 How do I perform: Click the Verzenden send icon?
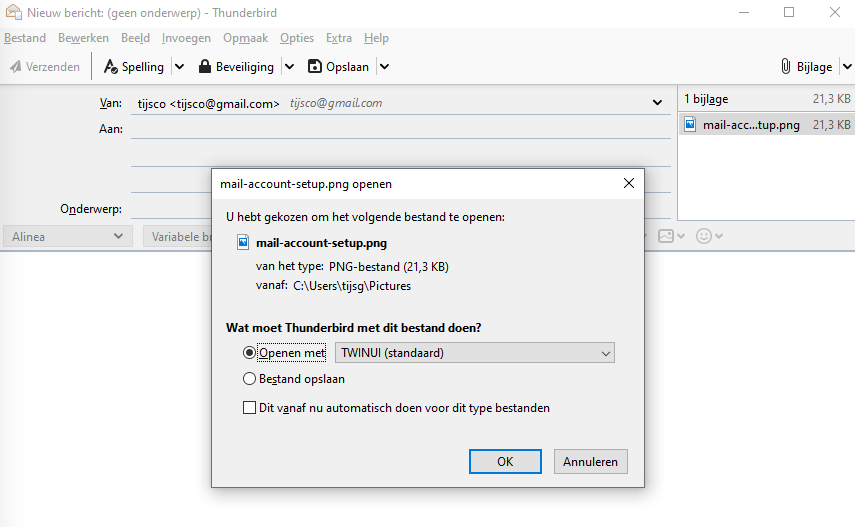coord(16,67)
